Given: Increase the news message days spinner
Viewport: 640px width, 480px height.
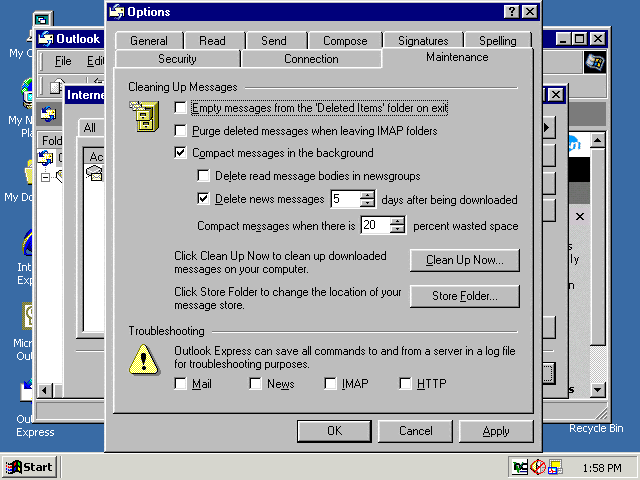Looking at the screenshot, I should click(367, 195).
